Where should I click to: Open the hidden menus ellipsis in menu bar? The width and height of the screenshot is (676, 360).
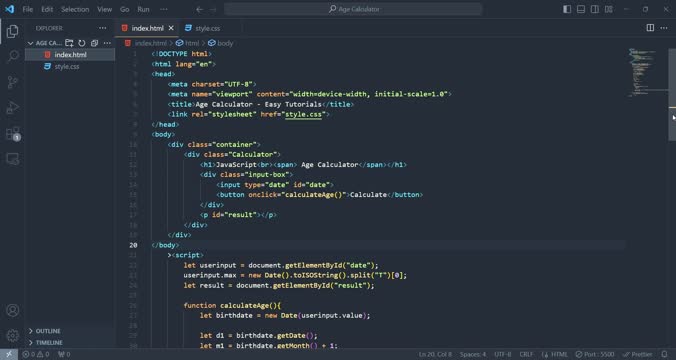pos(164,9)
